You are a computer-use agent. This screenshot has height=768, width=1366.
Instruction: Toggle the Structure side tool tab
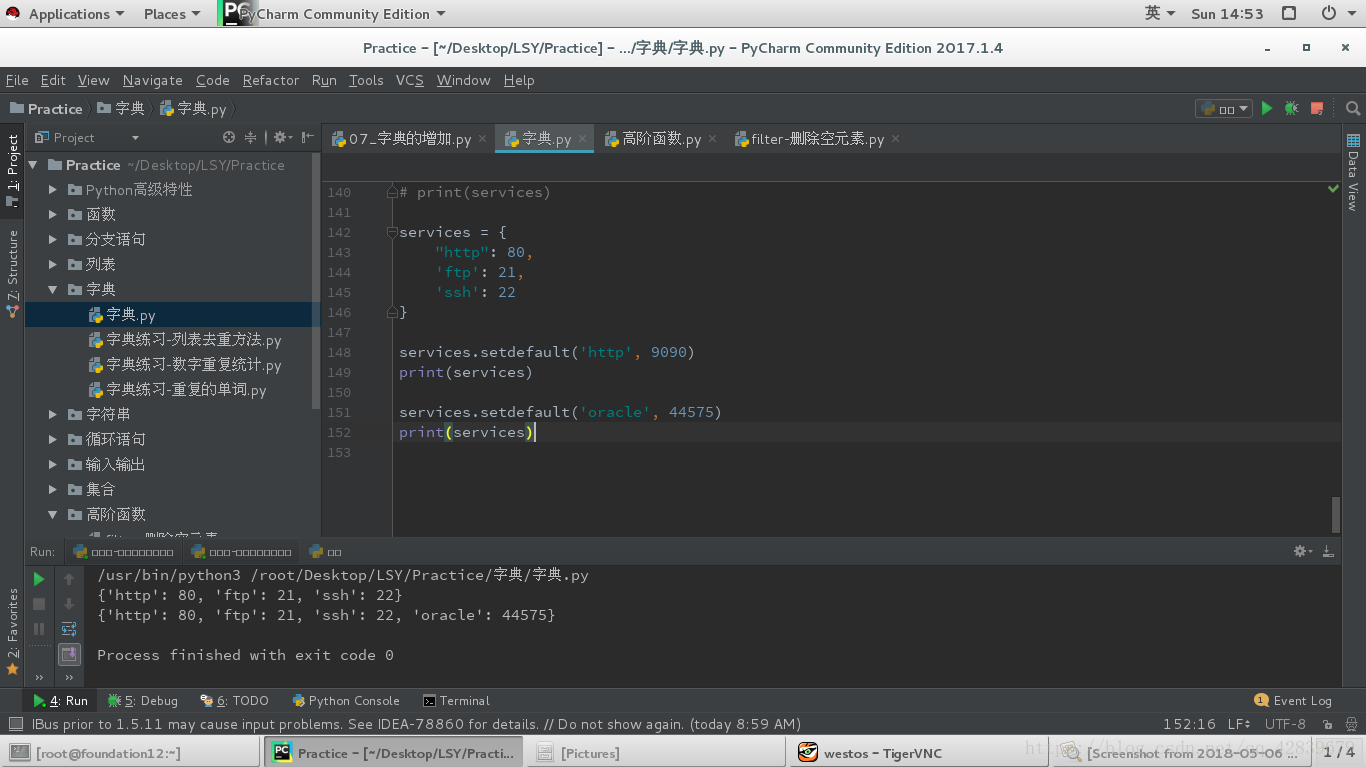[12, 273]
